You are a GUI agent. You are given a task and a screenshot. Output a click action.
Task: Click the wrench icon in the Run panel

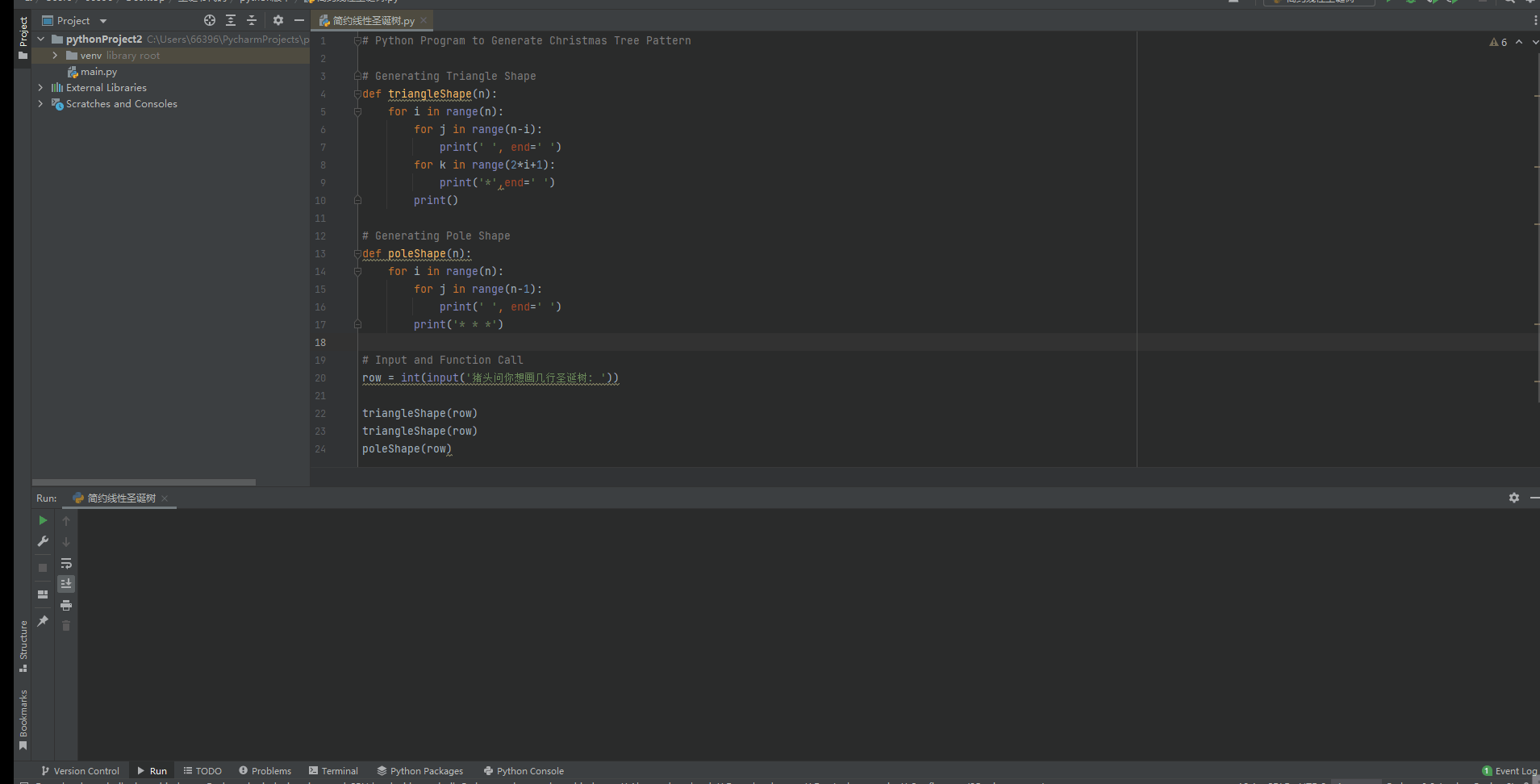tap(43, 542)
